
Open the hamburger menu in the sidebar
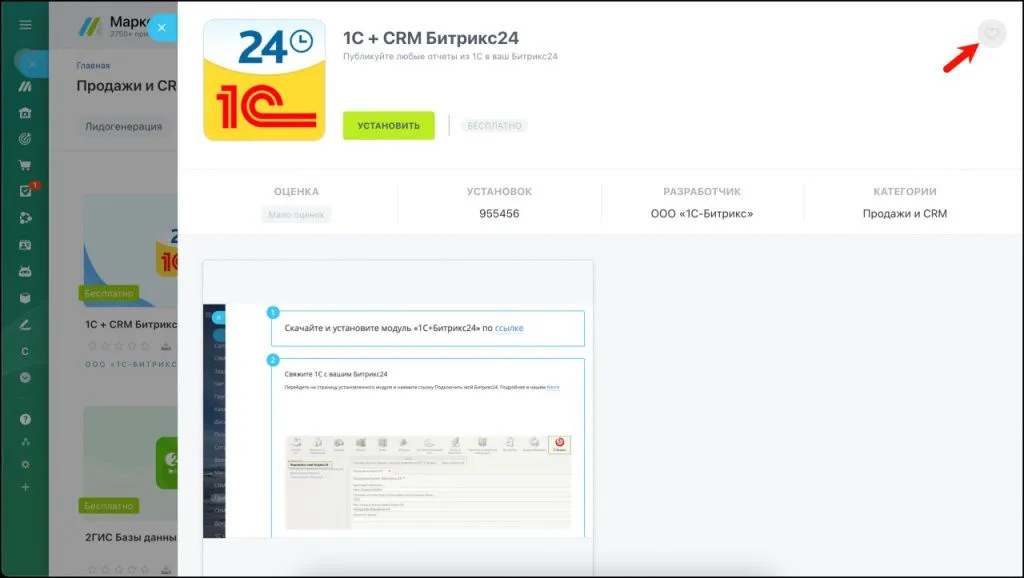tap(25, 25)
